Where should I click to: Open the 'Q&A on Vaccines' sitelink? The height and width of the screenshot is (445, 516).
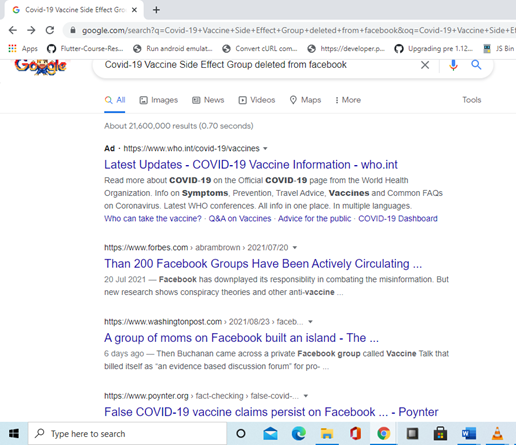(240, 219)
